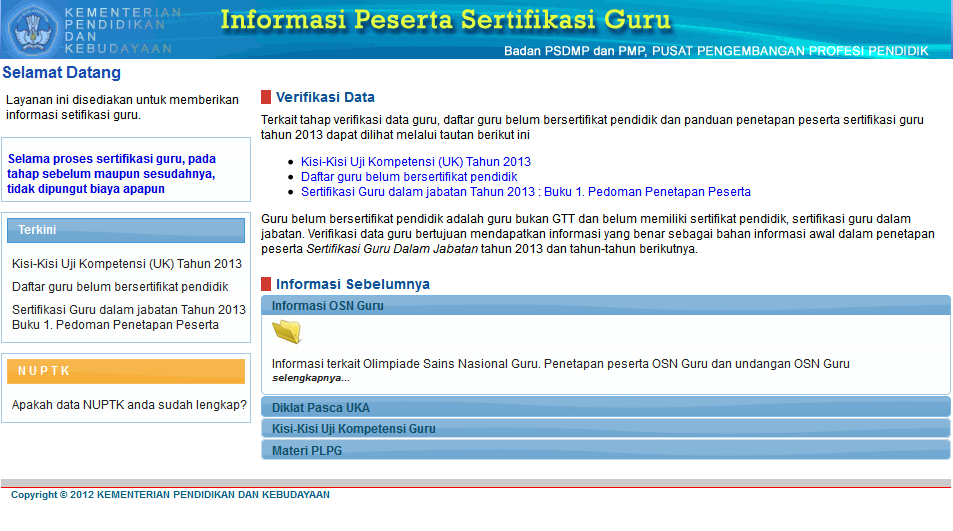Click the Informasi terkait Olimpiade Sains Nasional Guru description

coord(560,364)
